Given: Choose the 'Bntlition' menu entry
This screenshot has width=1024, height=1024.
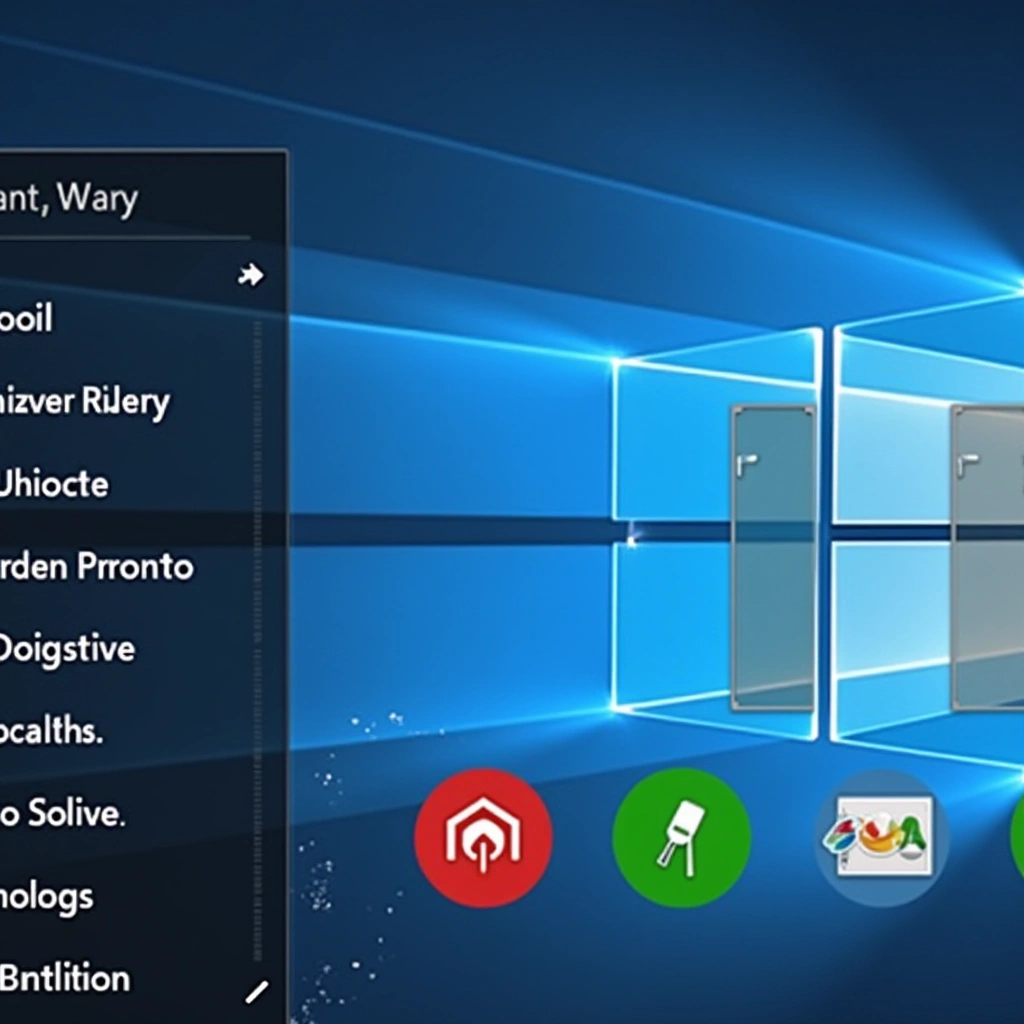Looking at the screenshot, I should tap(65, 978).
